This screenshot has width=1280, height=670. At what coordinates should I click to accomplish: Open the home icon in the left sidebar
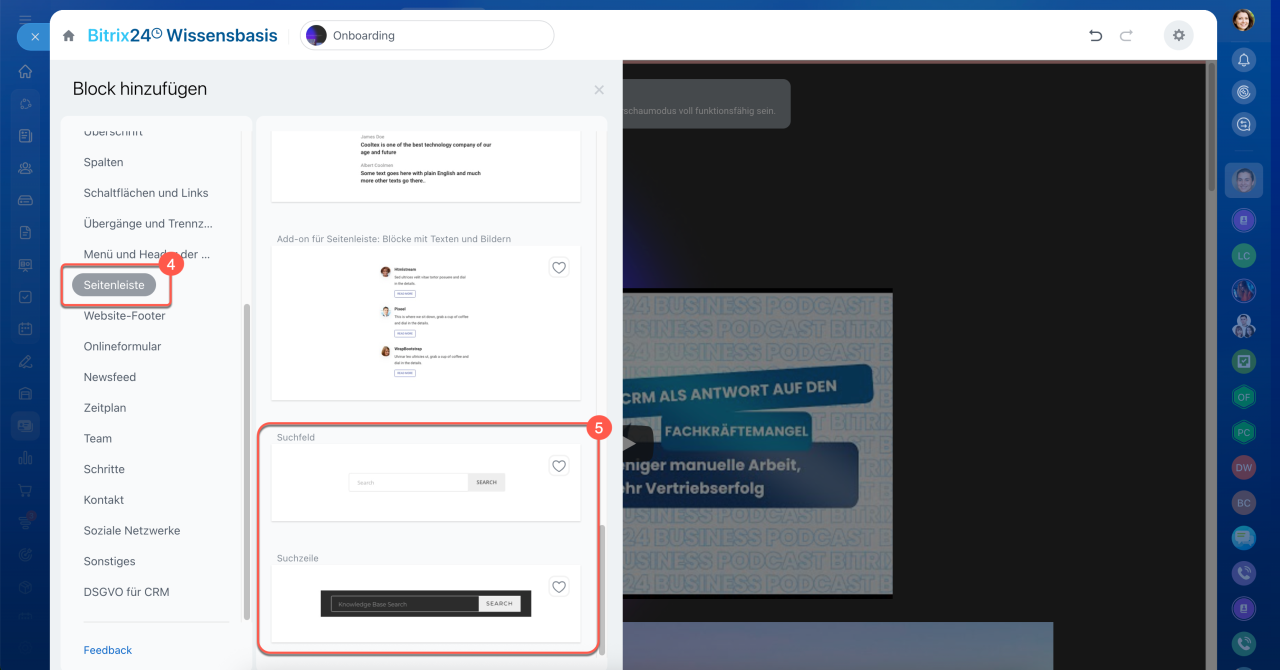(x=25, y=72)
